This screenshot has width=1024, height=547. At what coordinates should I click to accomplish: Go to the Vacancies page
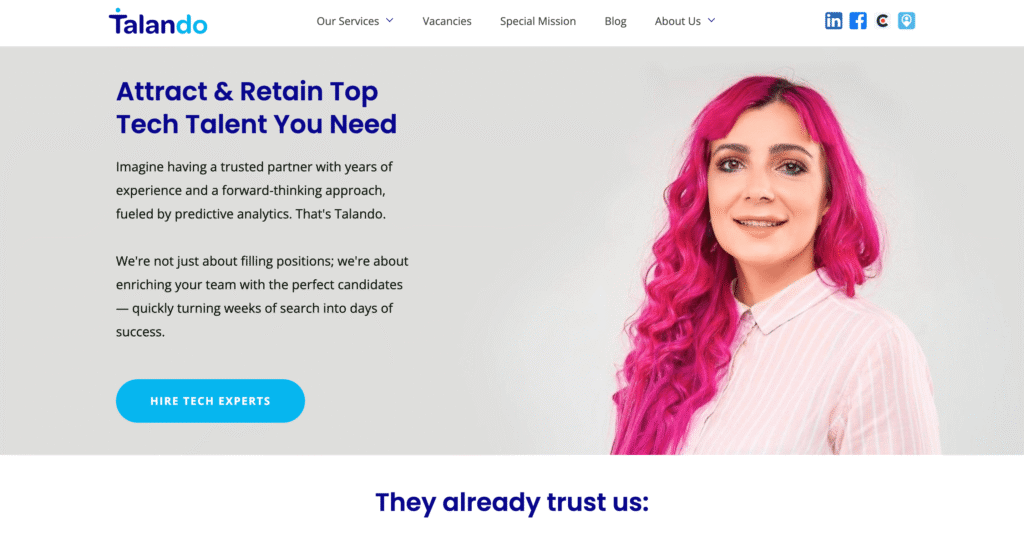point(447,21)
